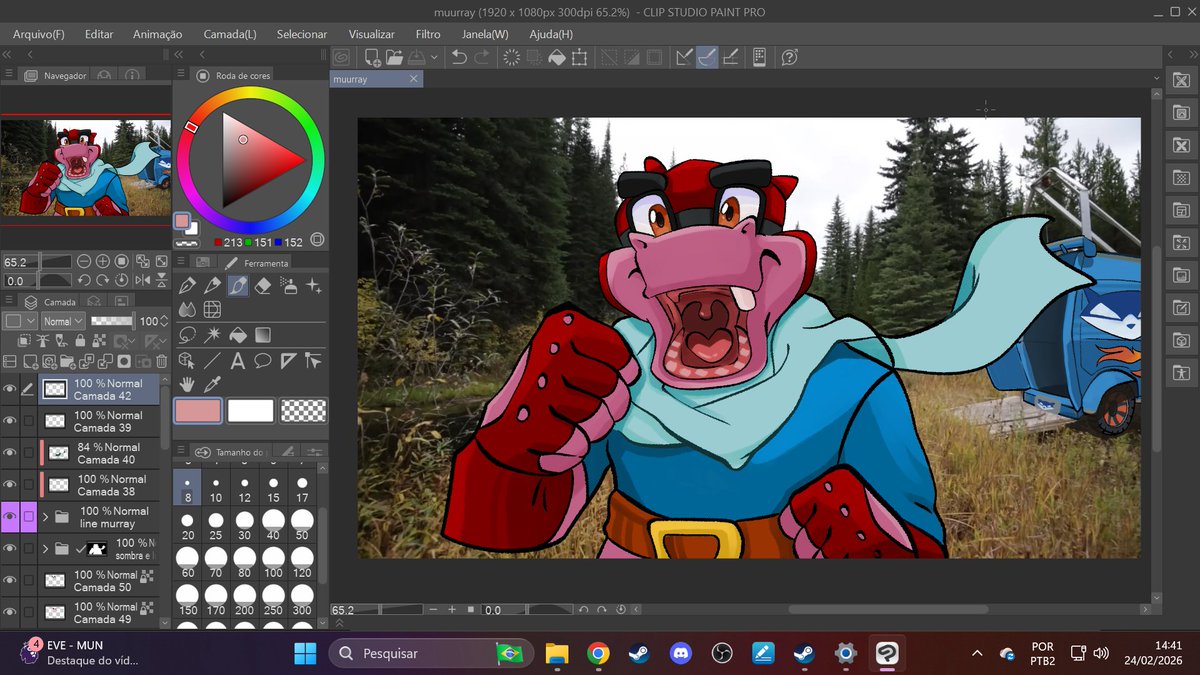Screen dimensions: 1200x675
Task: Choose the Lasso selection tool
Action: coord(187,335)
